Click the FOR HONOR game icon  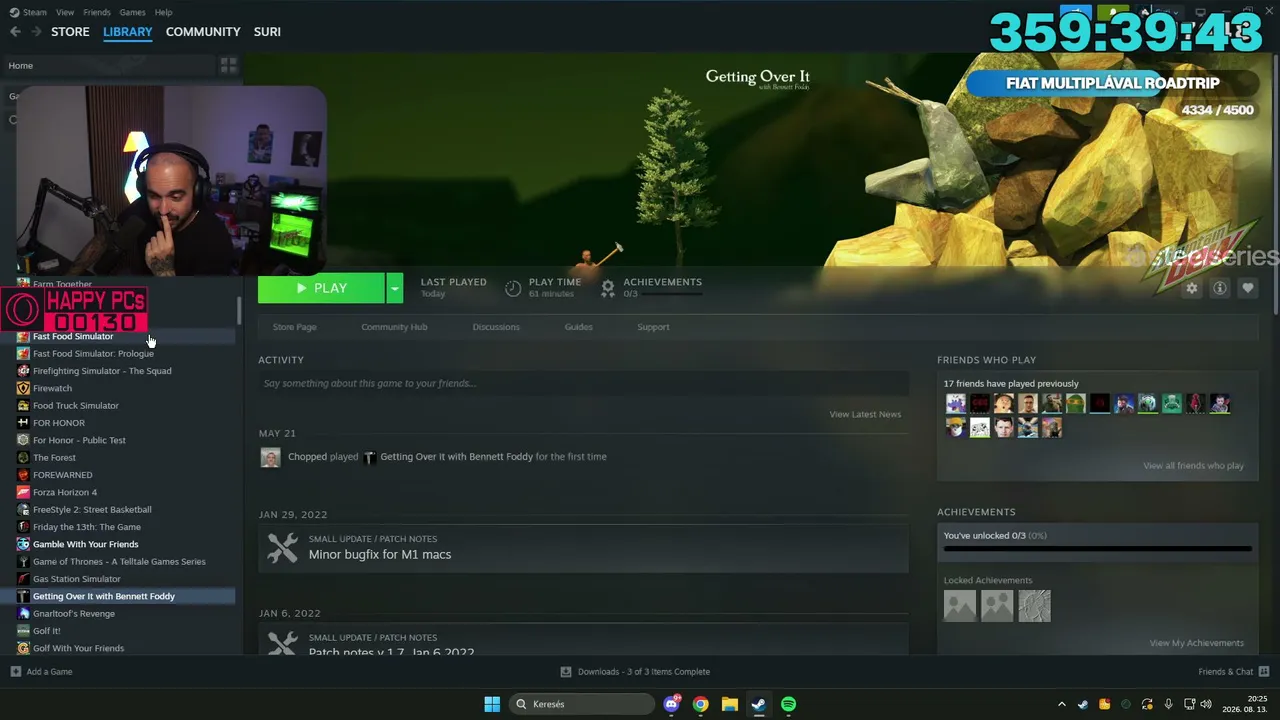pyautogui.click(x=23, y=423)
